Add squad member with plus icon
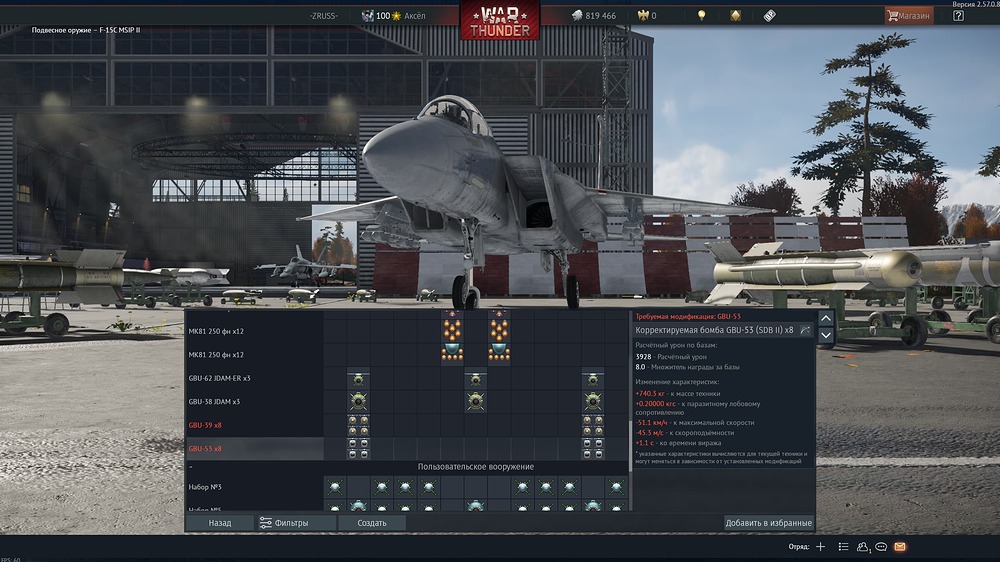1000x562 pixels. pos(820,547)
